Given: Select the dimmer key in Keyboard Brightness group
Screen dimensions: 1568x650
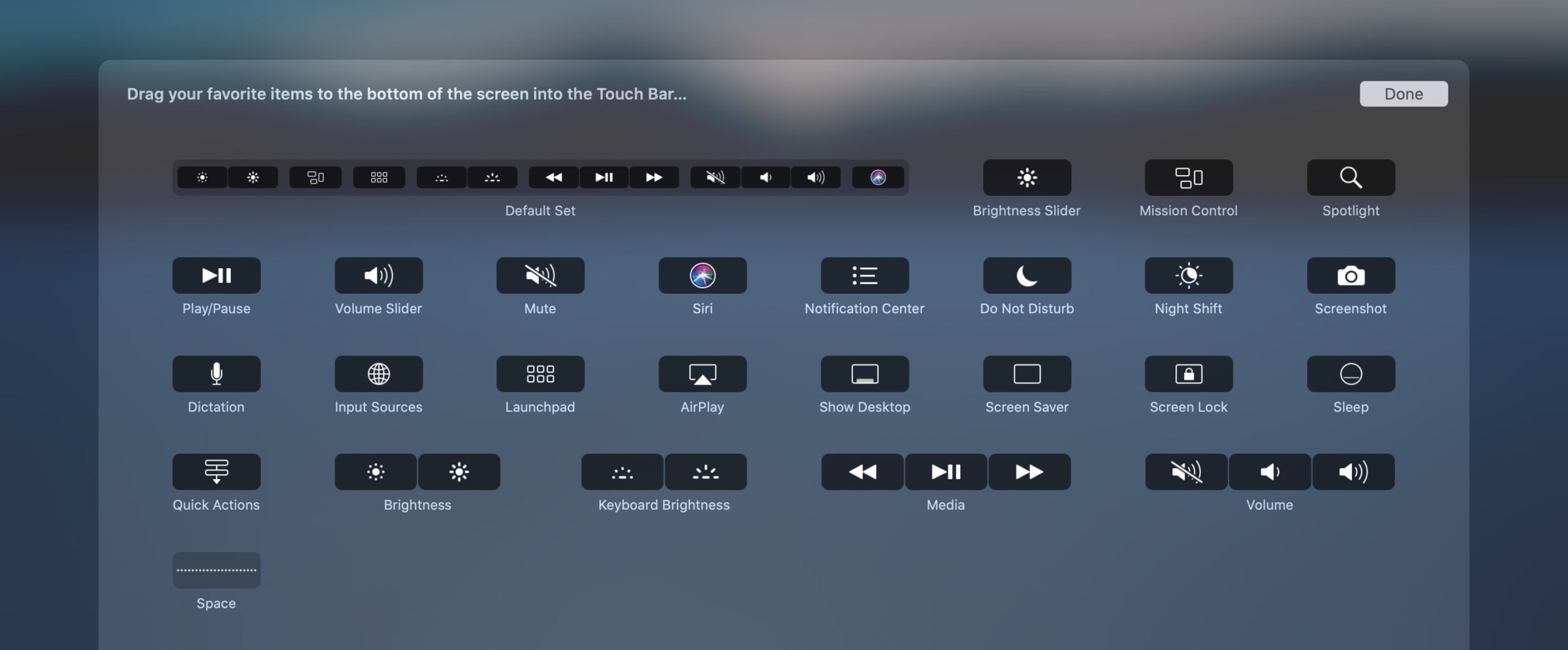Looking at the screenshot, I should 622,472.
